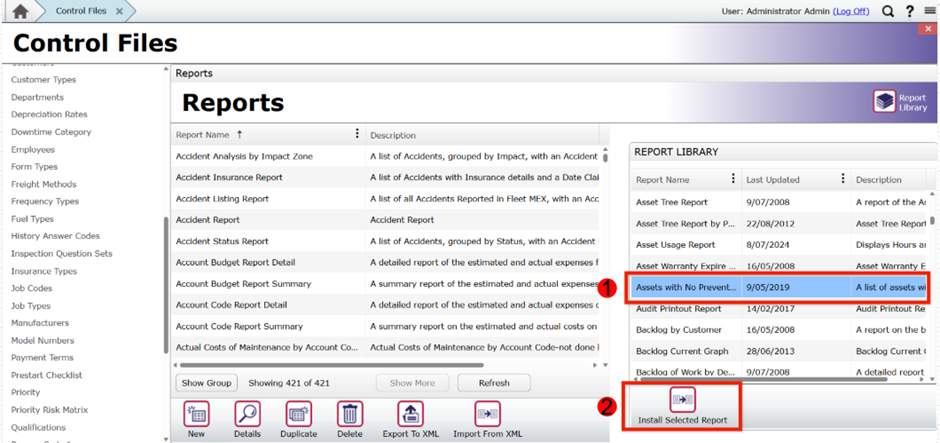Open Report Name column options menu
This screenshot has width=940, height=443.
[x=358, y=134]
